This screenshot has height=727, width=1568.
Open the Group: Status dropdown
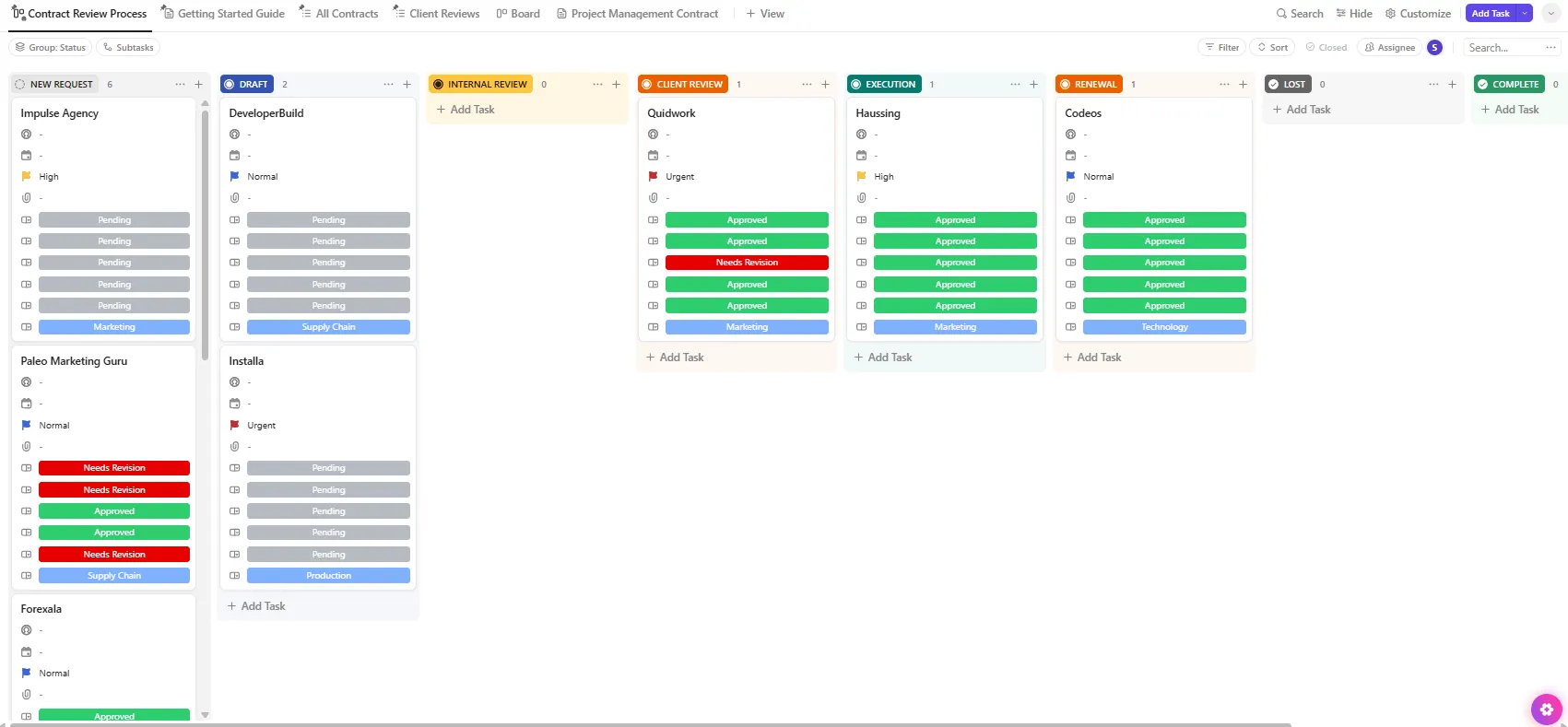tap(51, 47)
